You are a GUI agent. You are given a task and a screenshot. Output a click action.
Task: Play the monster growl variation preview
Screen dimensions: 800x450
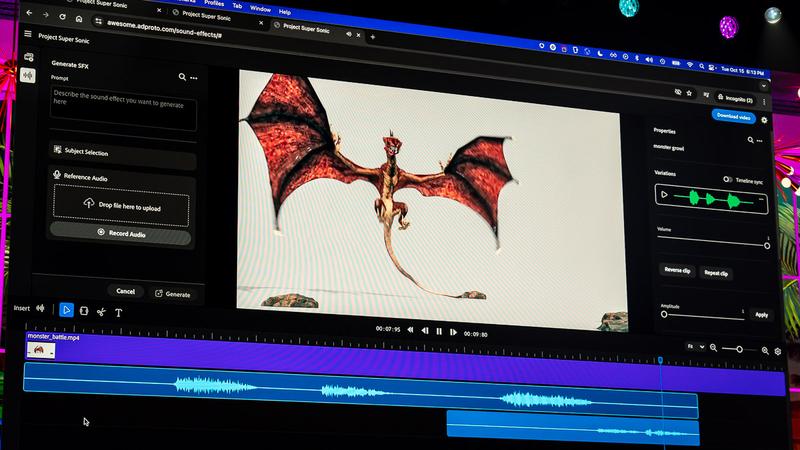(665, 195)
